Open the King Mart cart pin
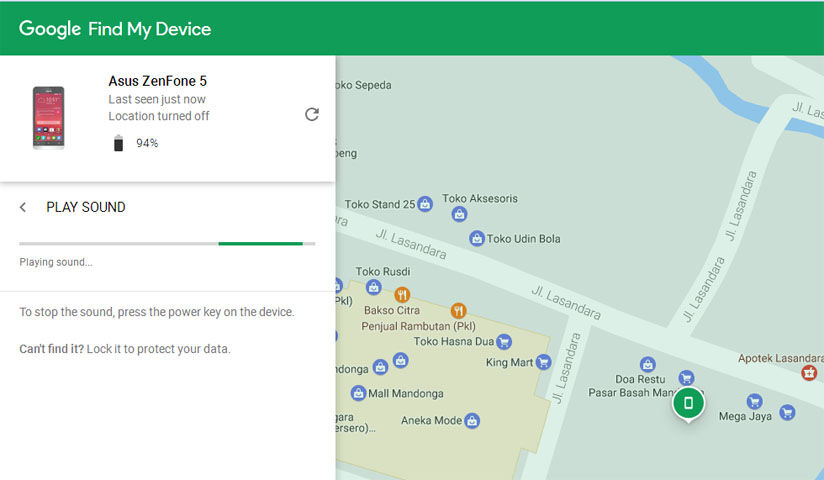 (543, 362)
